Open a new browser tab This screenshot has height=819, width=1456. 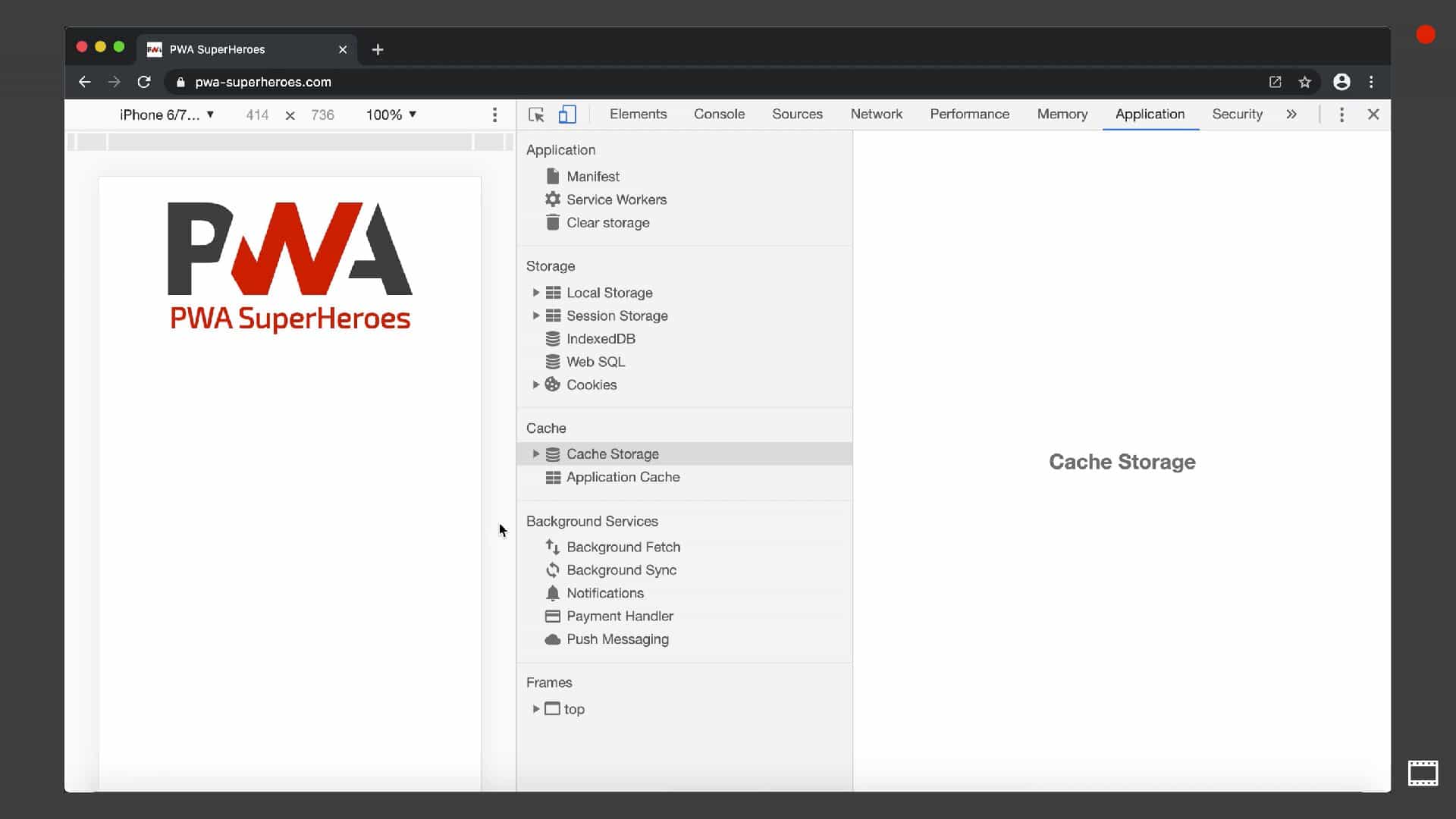click(378, 50)
